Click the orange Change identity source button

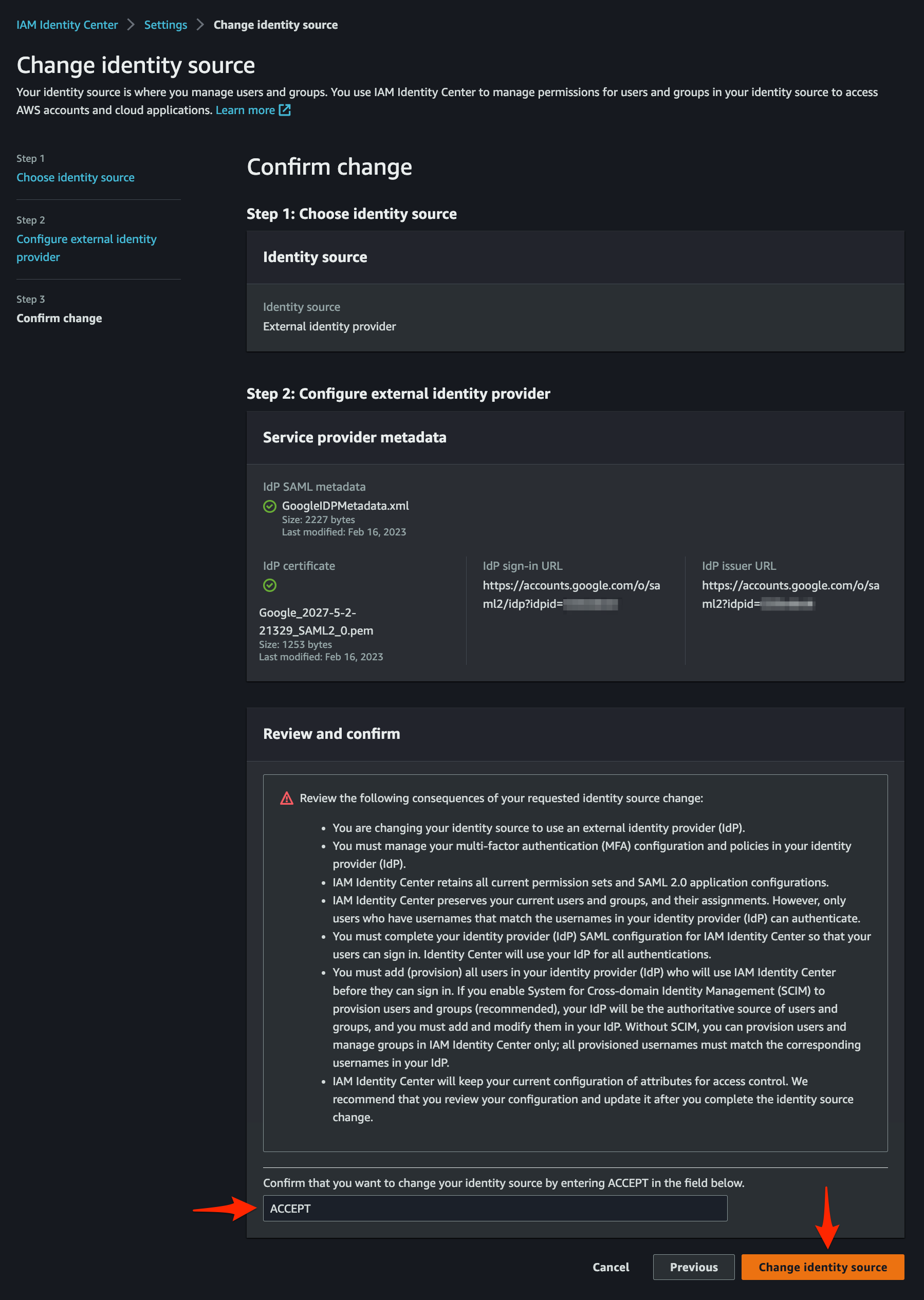click(822, 1267)
